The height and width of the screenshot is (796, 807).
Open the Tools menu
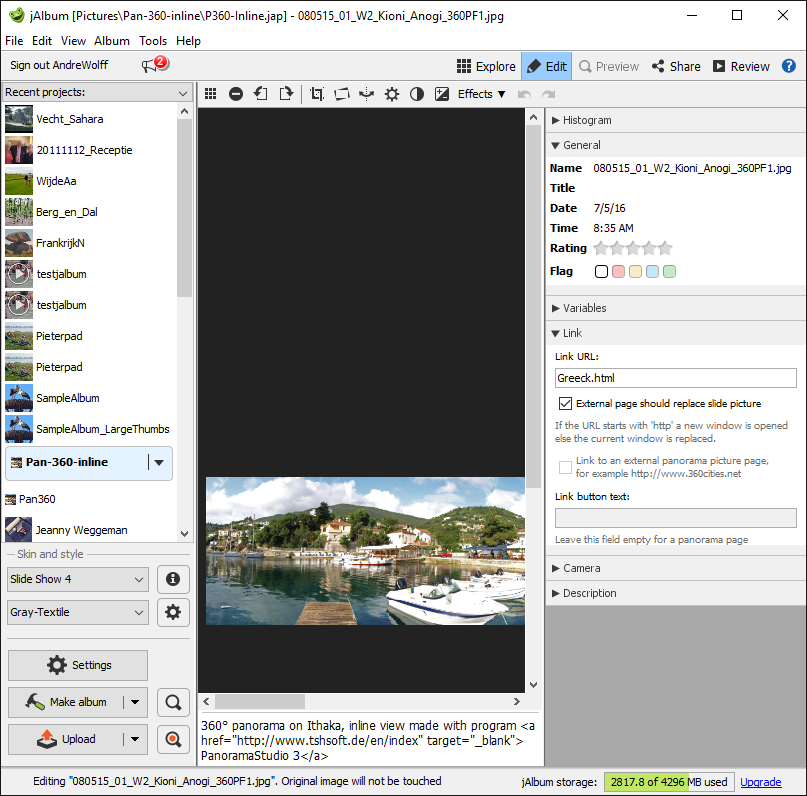click(x=153, y=41)
